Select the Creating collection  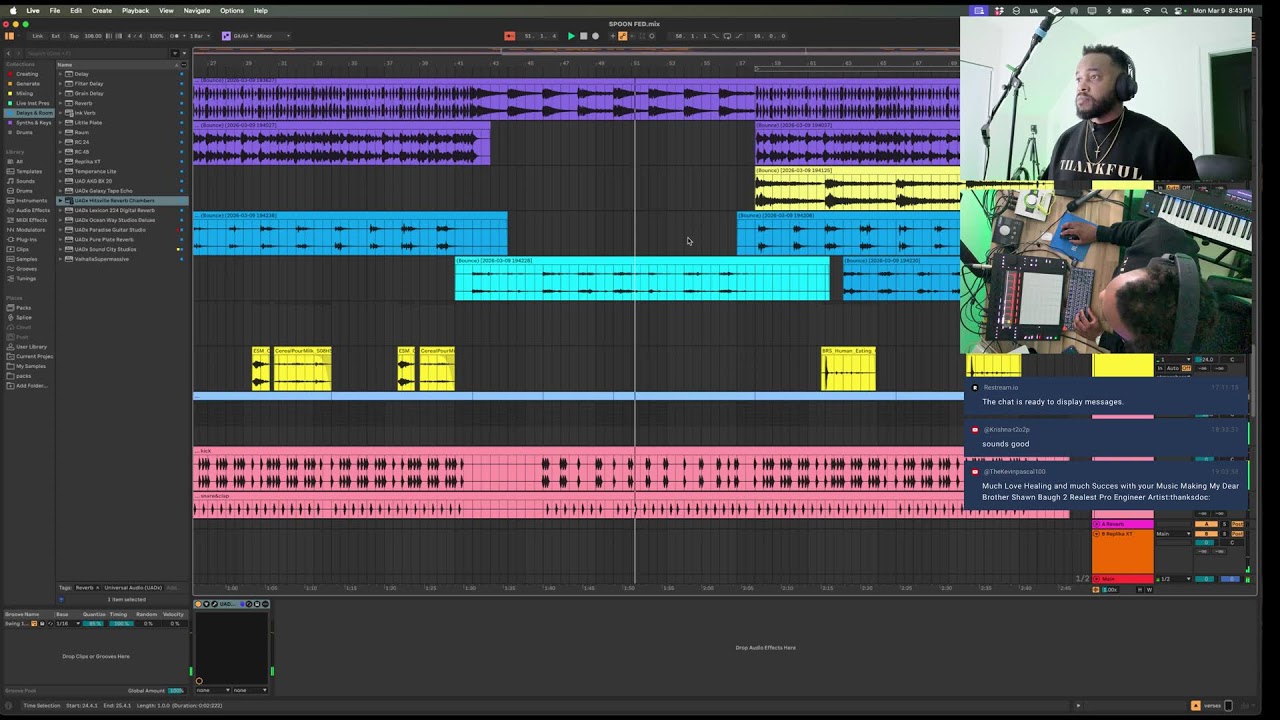click(x=27, y=74)
